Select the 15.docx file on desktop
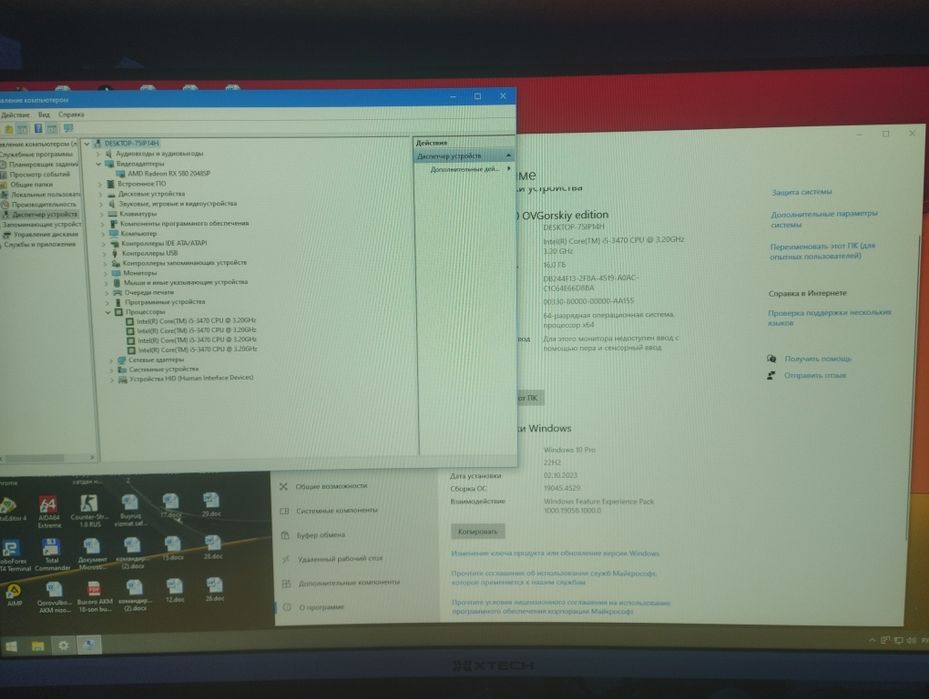Viewport: 929px width, 699px height. pos(172,549)
